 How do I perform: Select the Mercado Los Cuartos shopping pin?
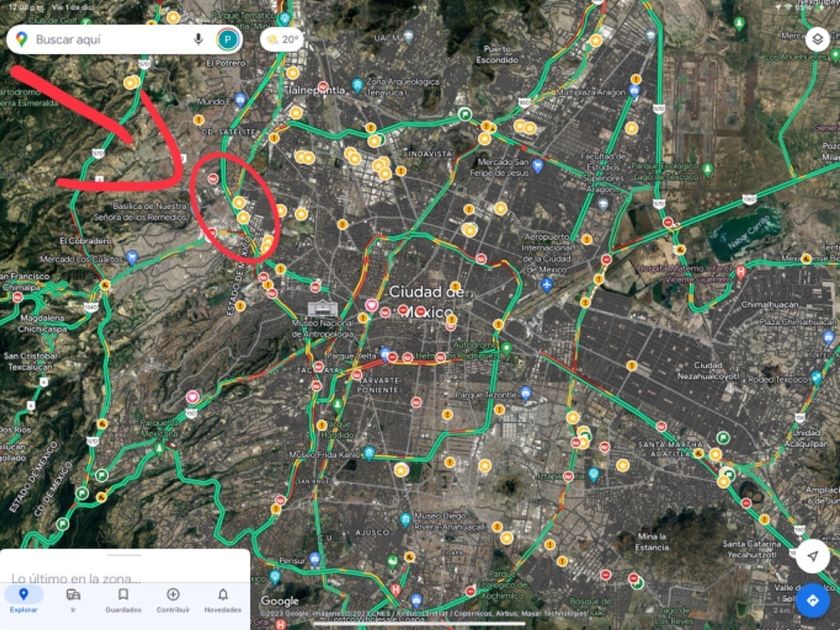coord(132,257)
